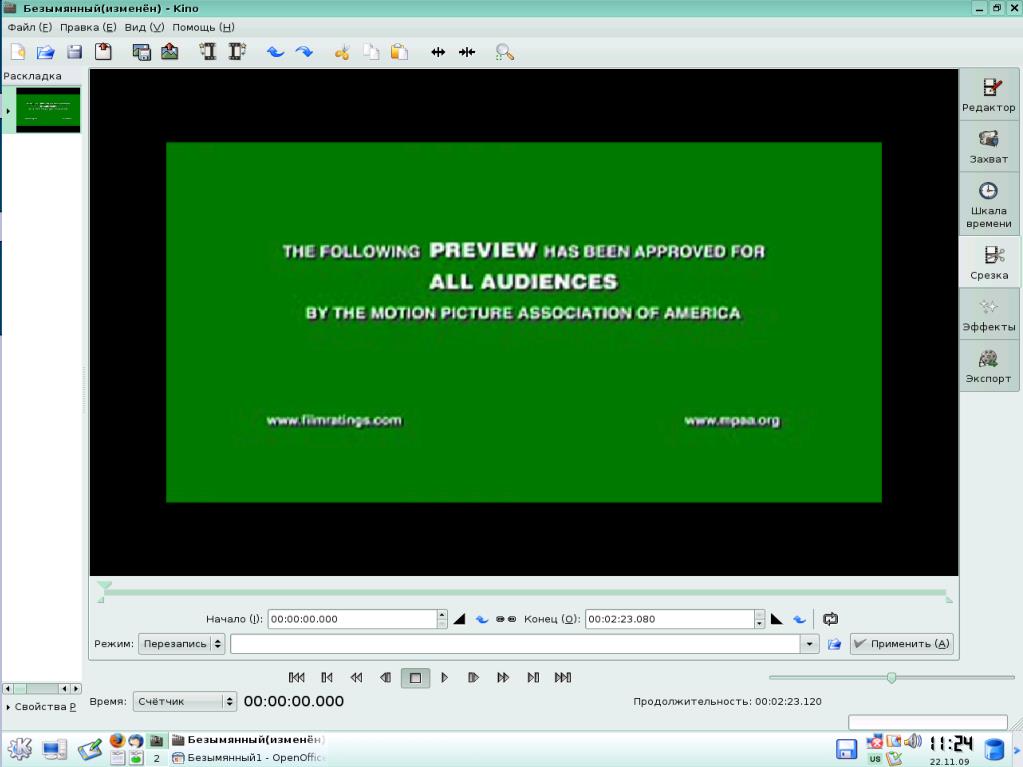Undo with the blue left arrow

pos(275,52)
